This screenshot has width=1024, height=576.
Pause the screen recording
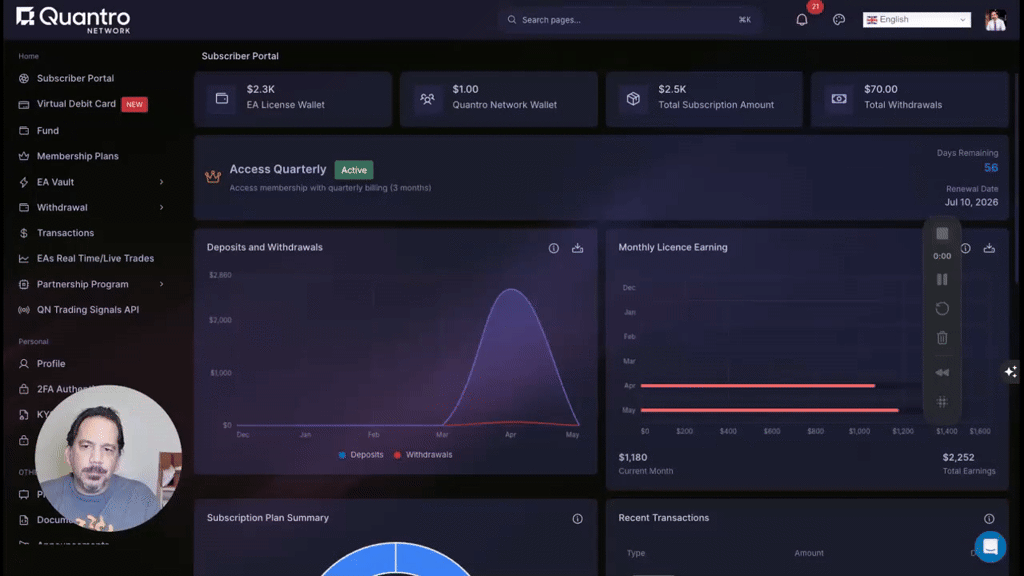(942, 280)
